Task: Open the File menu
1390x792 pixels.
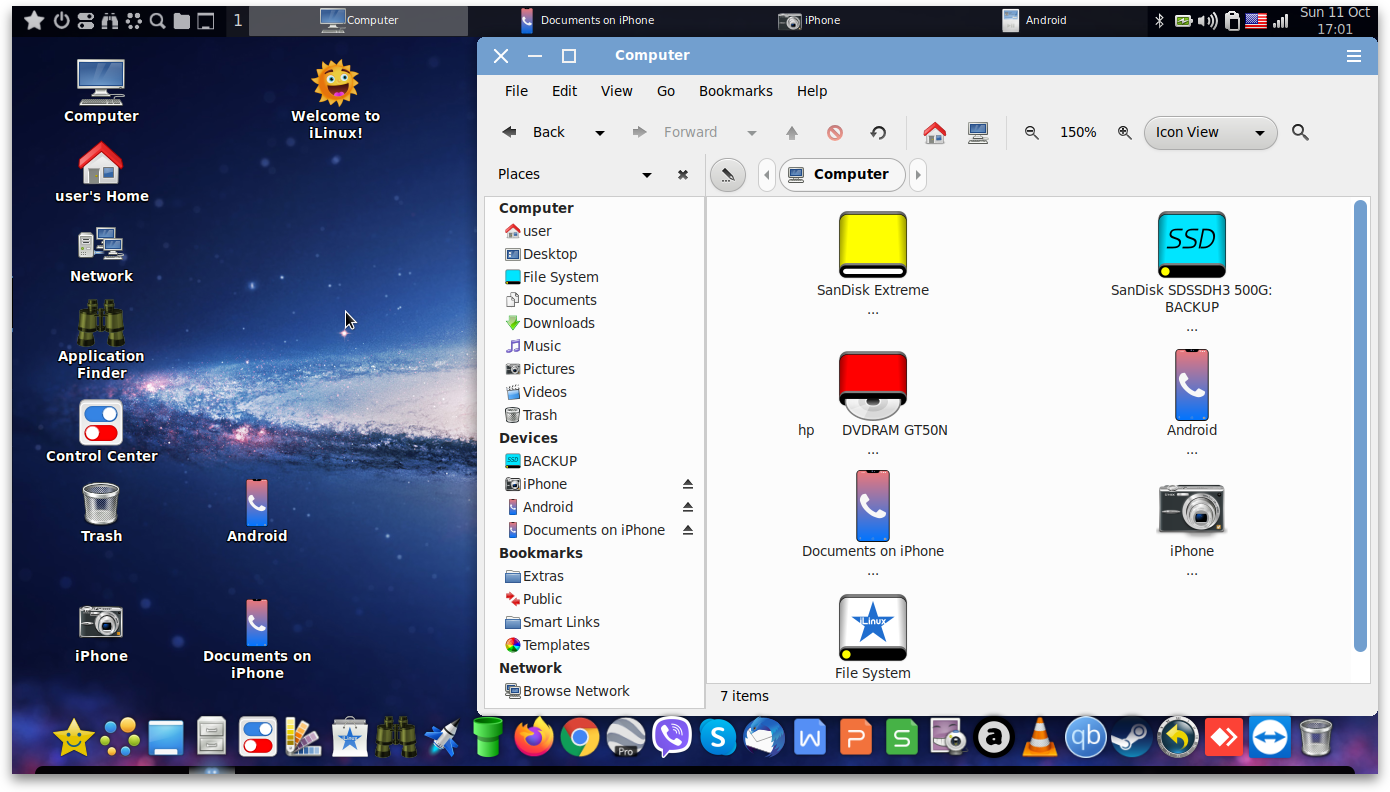Action: [516, 91]
